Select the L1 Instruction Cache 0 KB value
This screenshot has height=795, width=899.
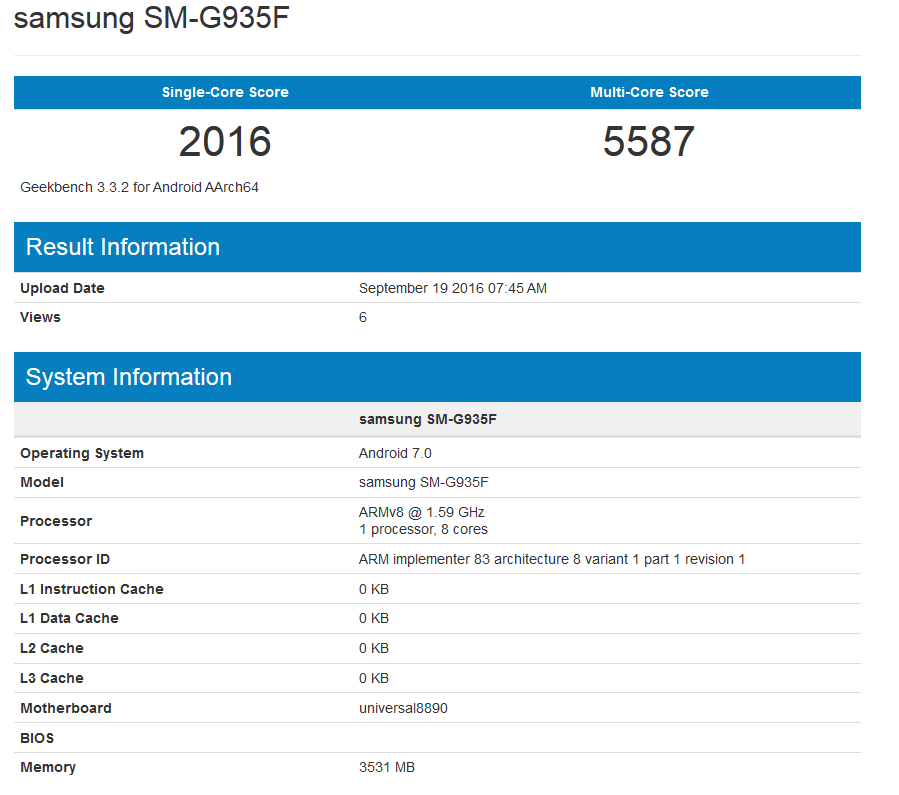tap(374, 589)
